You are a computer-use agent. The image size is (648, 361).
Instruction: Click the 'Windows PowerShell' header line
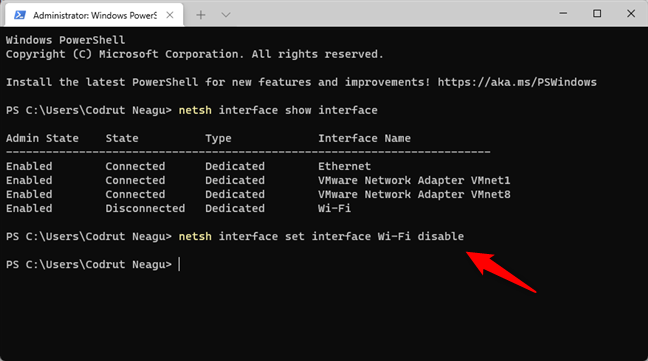coord(65,40)
